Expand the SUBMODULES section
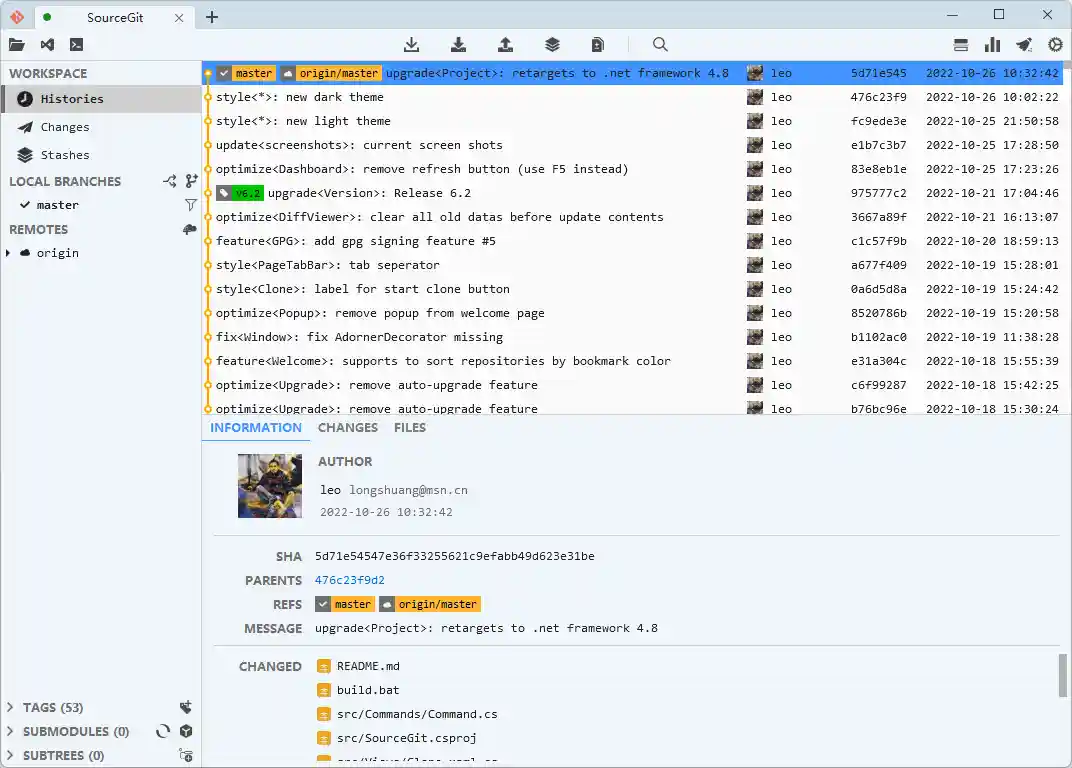1072x768 pixels. pyautogui.click(x=11, y=731)
